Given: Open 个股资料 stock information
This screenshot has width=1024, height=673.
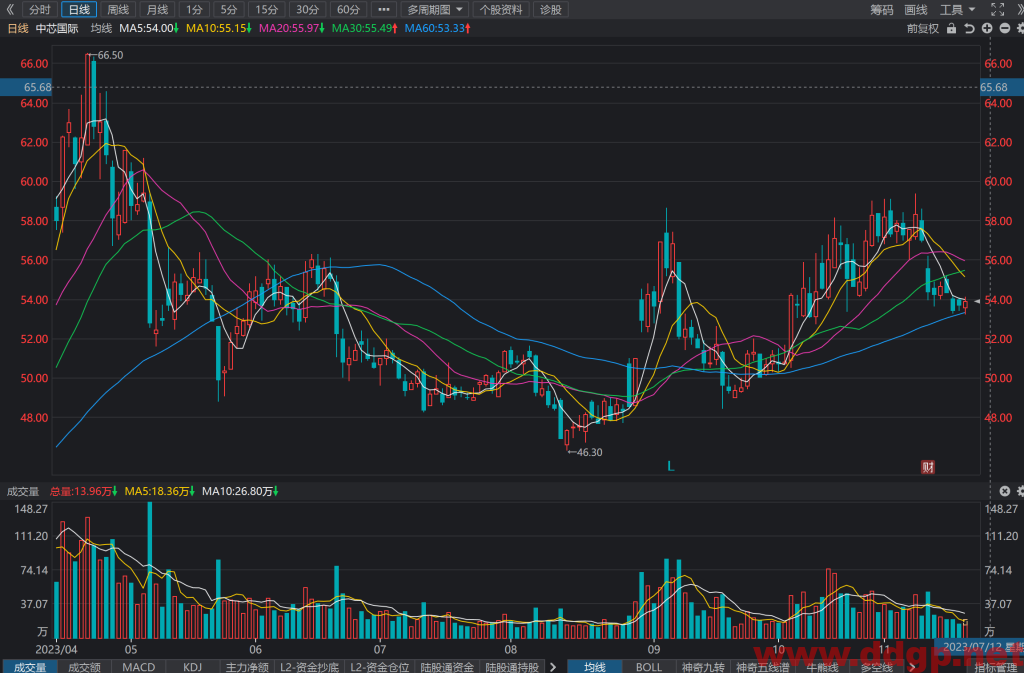Looking at the screenshot, I should pos(501,10).
